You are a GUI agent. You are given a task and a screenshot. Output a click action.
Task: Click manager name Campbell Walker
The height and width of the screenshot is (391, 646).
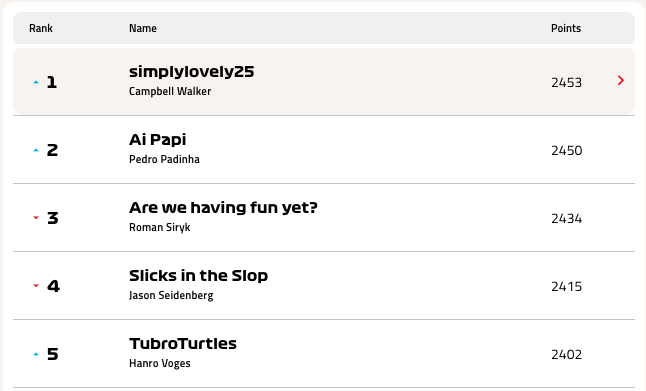click(170, 91)
